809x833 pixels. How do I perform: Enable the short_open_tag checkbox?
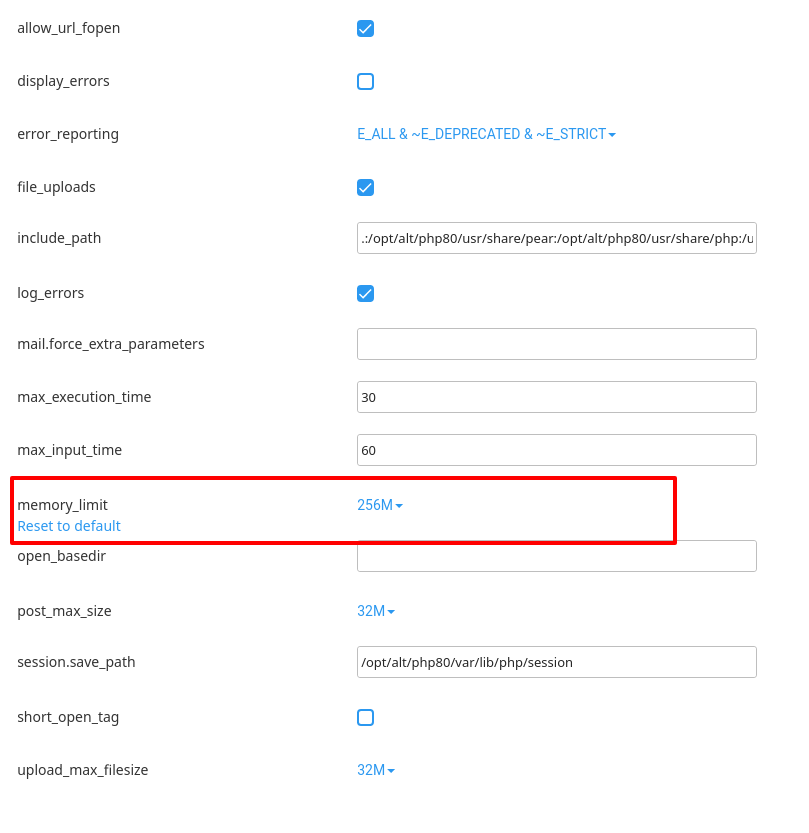365,717
